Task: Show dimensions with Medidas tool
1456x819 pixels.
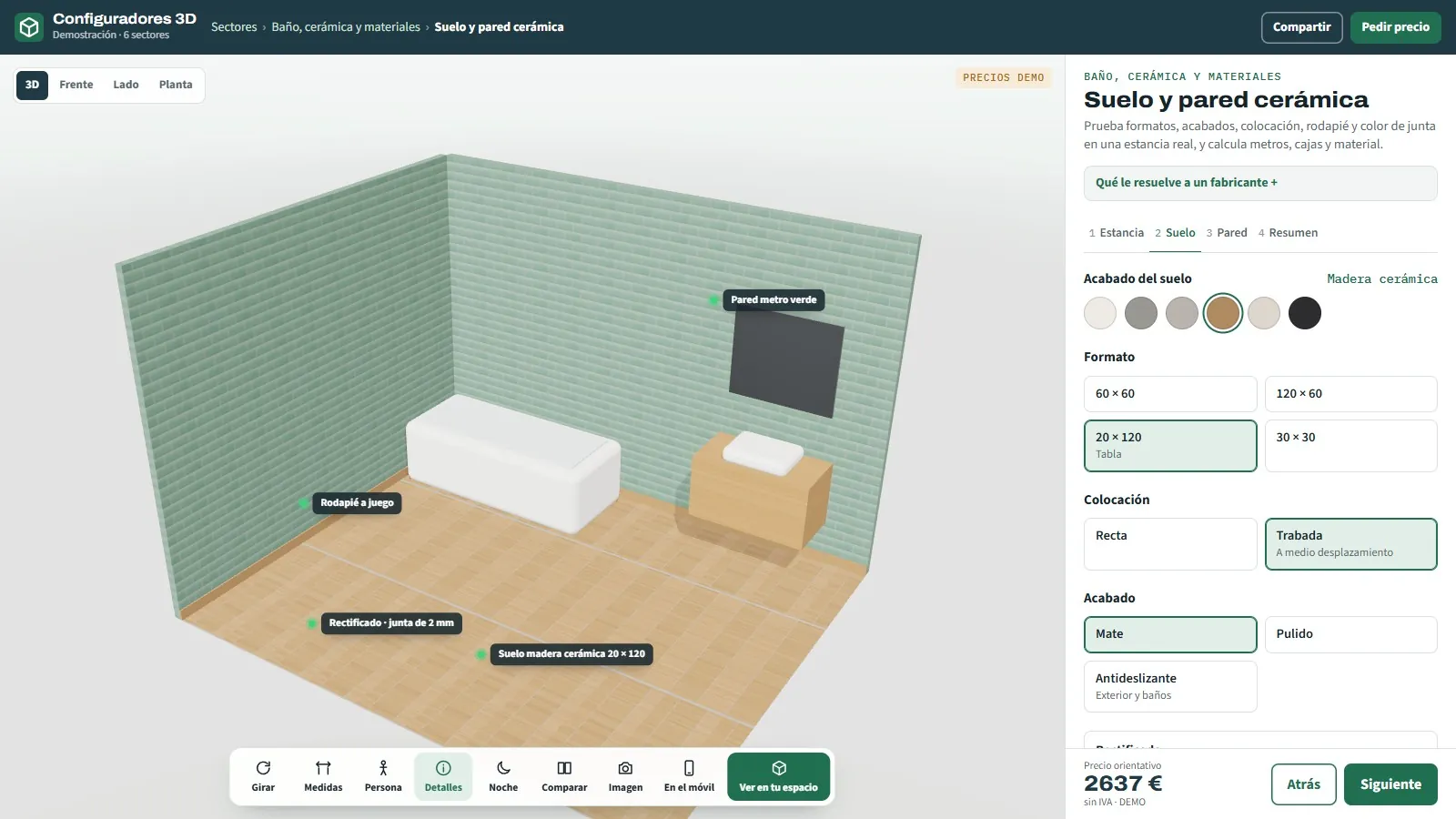Action: click(x=323, y=776)
